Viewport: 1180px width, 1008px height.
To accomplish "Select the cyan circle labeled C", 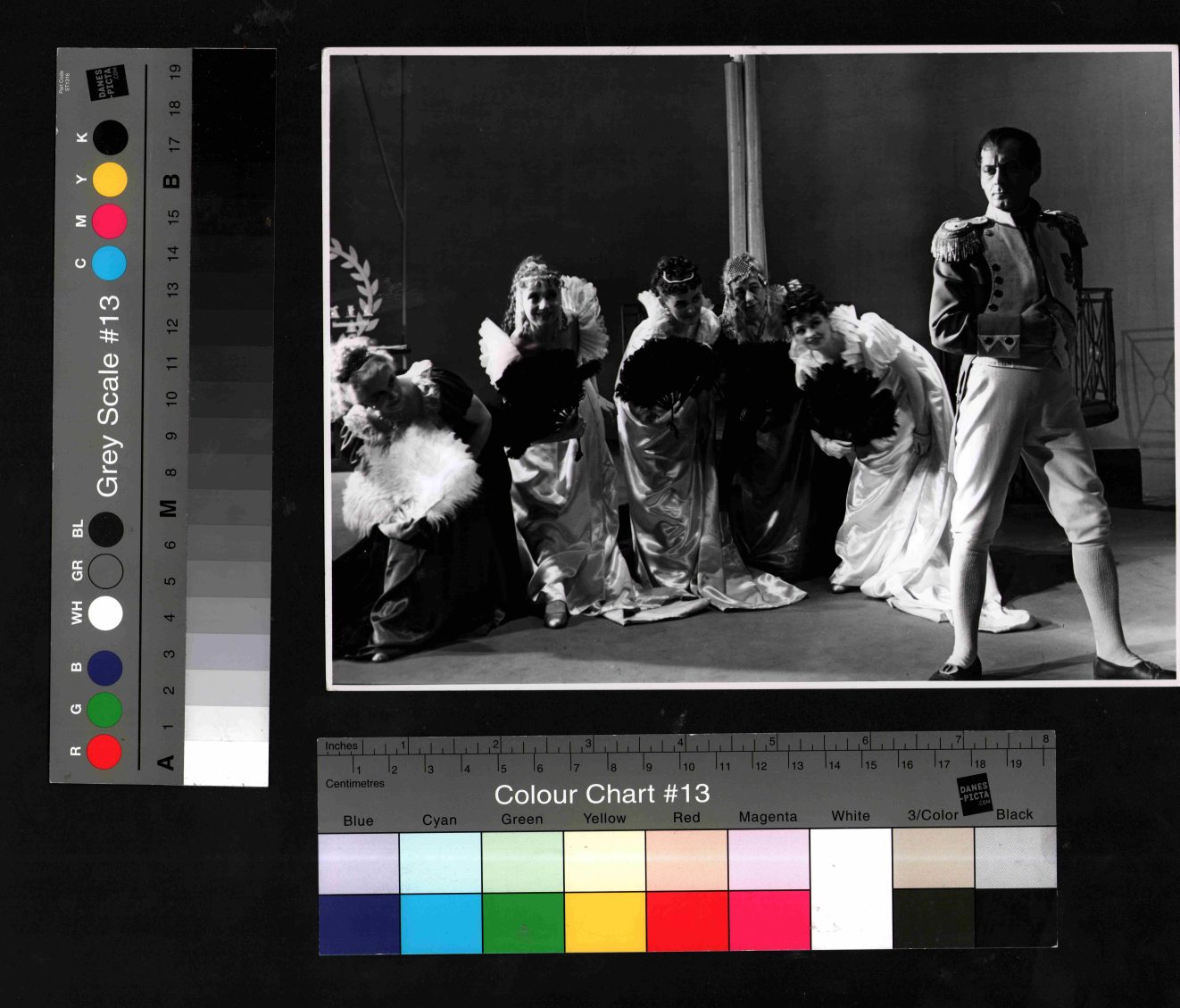I will click(x=109, y=263).
